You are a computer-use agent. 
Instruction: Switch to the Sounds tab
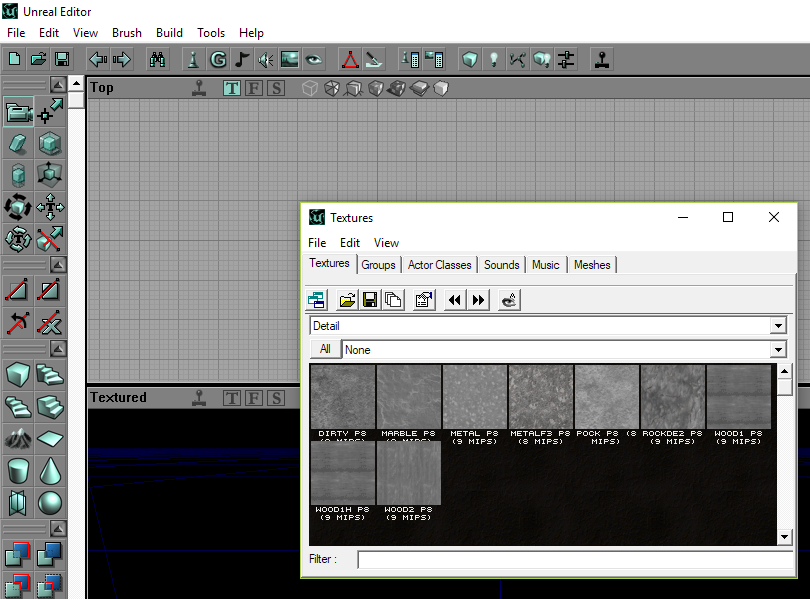(502, 265)
